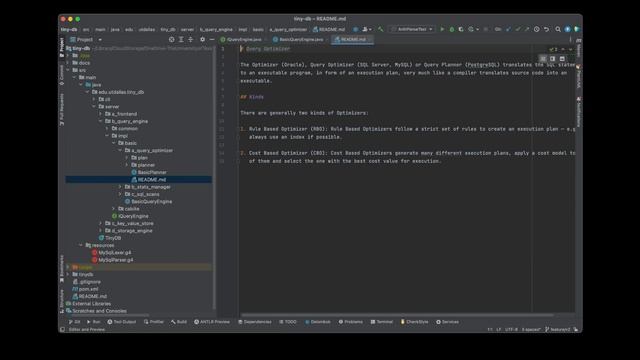640x360 pixels.
Task: Expand b_stats_manager package
Action: 120,187
